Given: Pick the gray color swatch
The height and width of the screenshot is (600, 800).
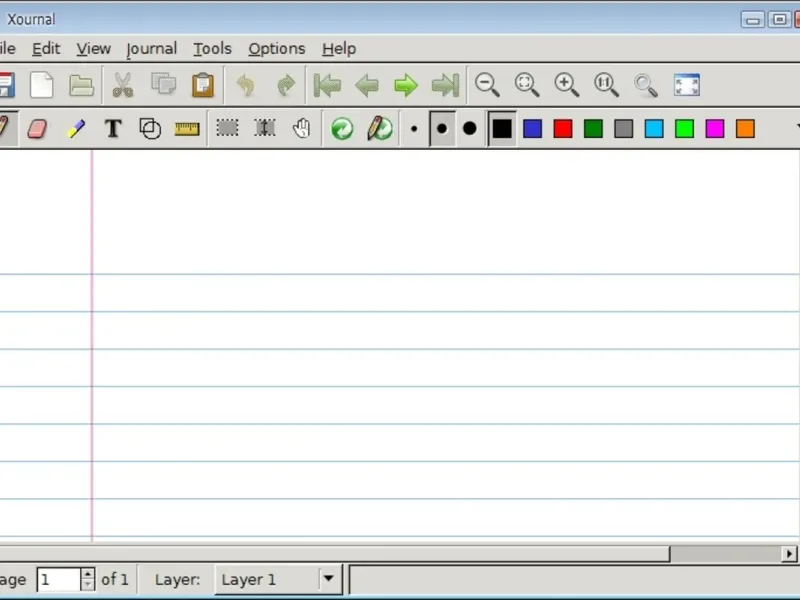Looking at the screenshot, I should coord(623,129).
